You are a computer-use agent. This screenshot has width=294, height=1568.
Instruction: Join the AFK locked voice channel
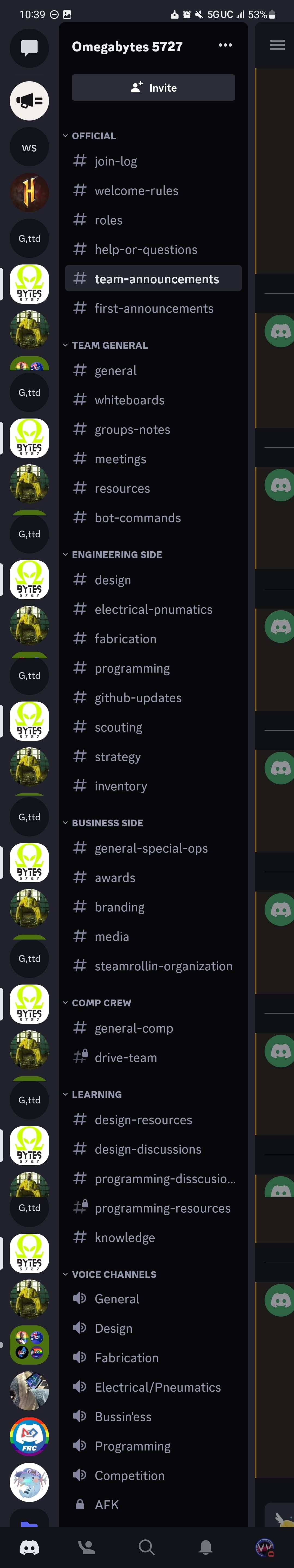tap(153, 1505)
